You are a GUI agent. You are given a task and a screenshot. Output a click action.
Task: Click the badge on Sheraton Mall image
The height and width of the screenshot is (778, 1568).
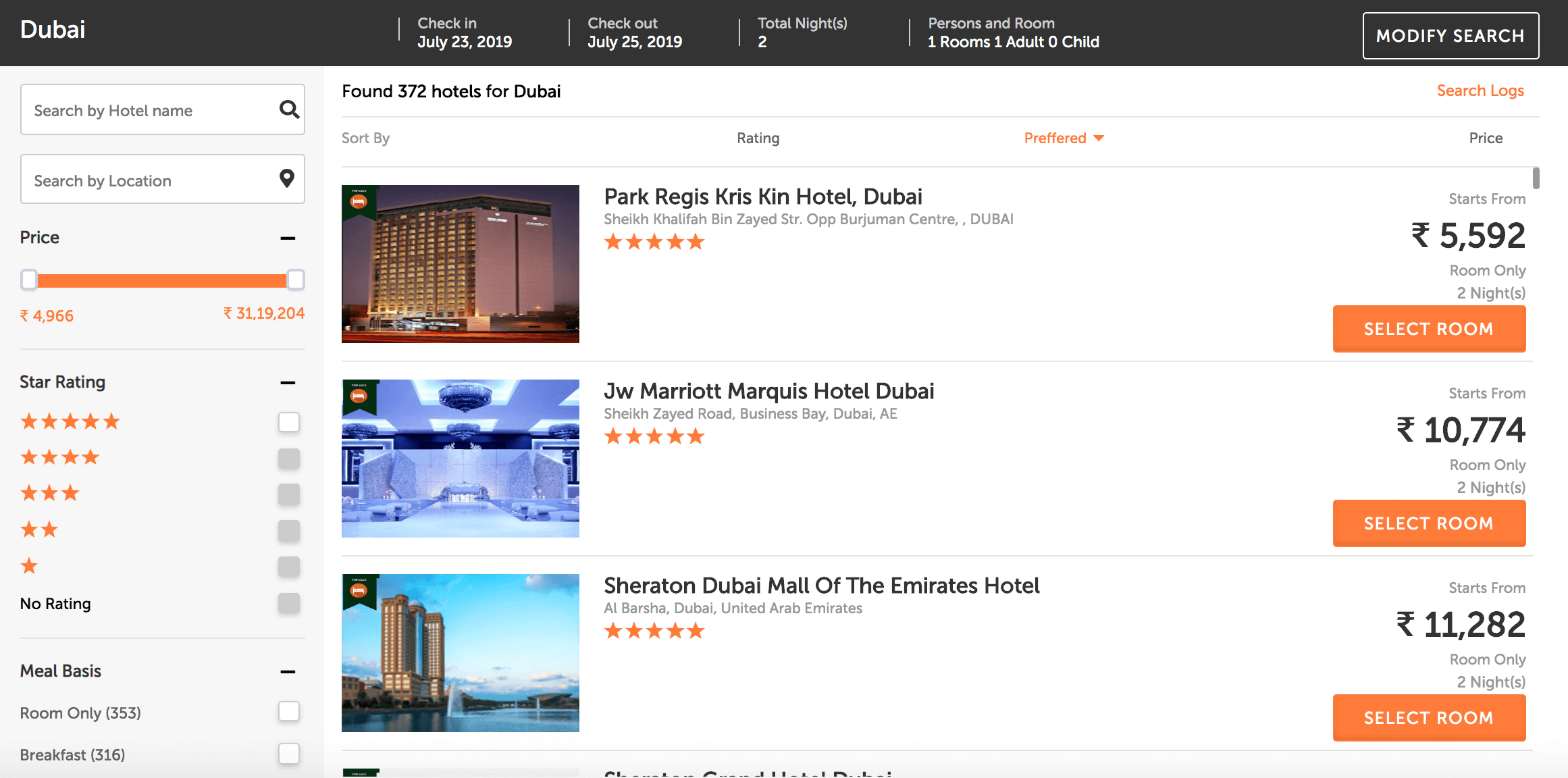(x=359, y=590)
